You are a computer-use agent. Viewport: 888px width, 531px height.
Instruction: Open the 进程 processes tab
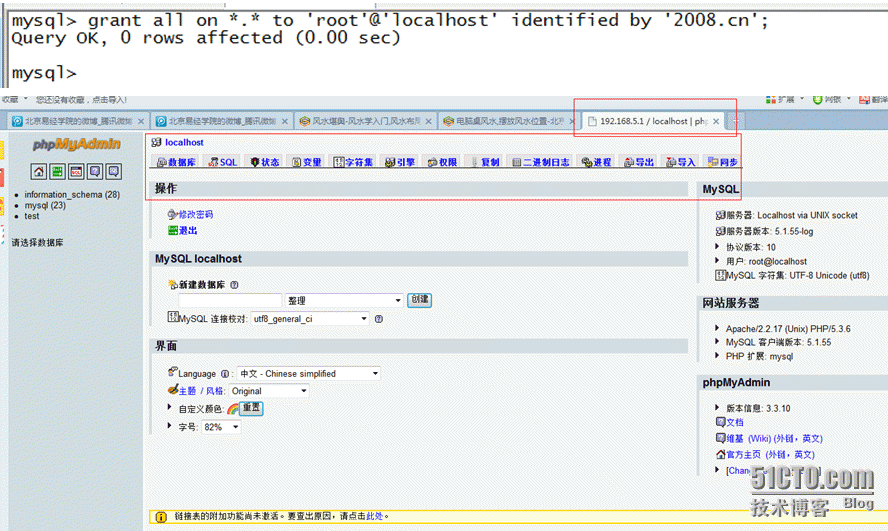596,162
